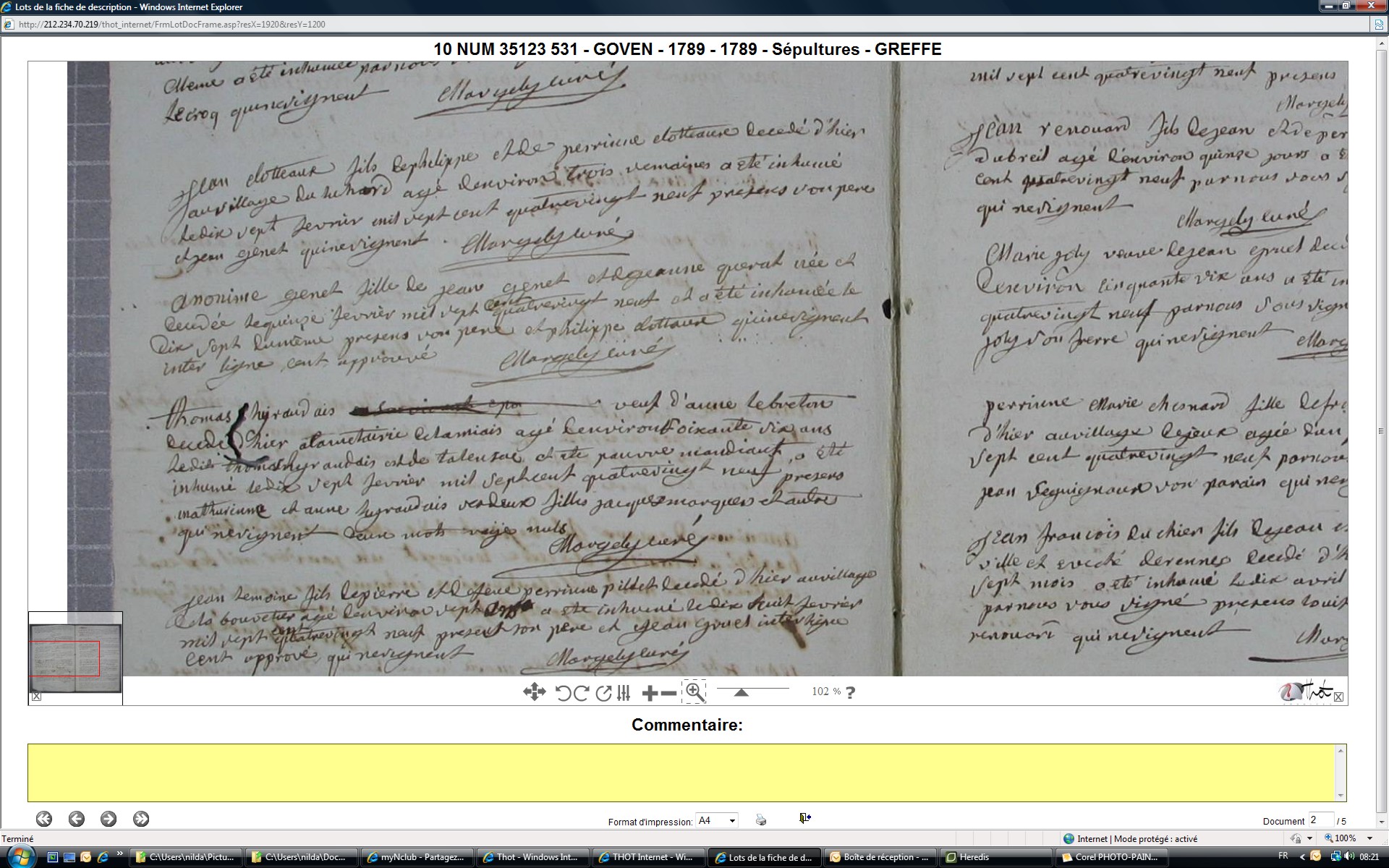Viewport: 1389px width, 868px height.
Task: Go to previous document page
Action: point(77,819)
